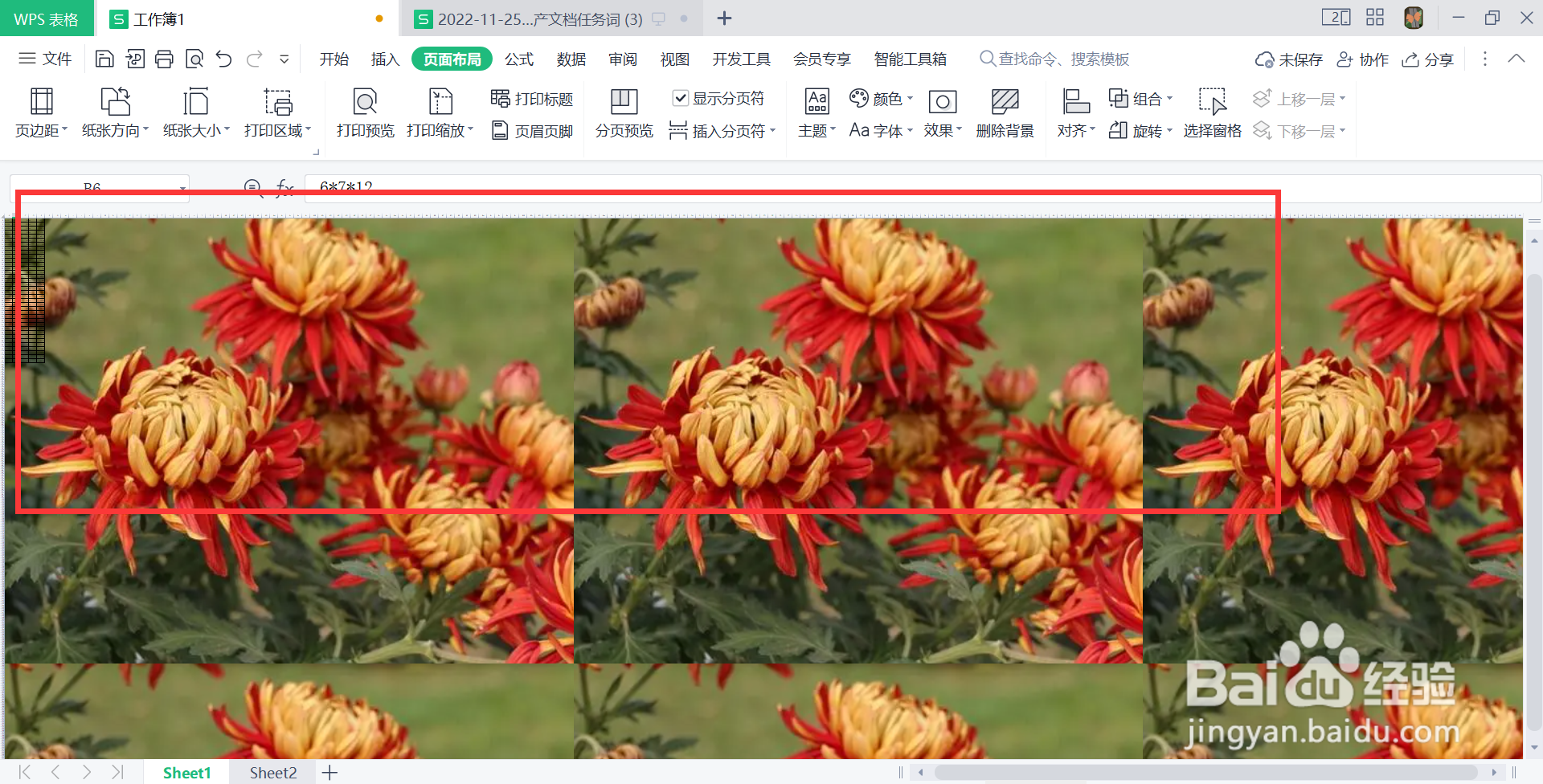Click the print icon in quick toolbar
The height and width of the screenshot is (784, 1543).
tap(164, 59)
